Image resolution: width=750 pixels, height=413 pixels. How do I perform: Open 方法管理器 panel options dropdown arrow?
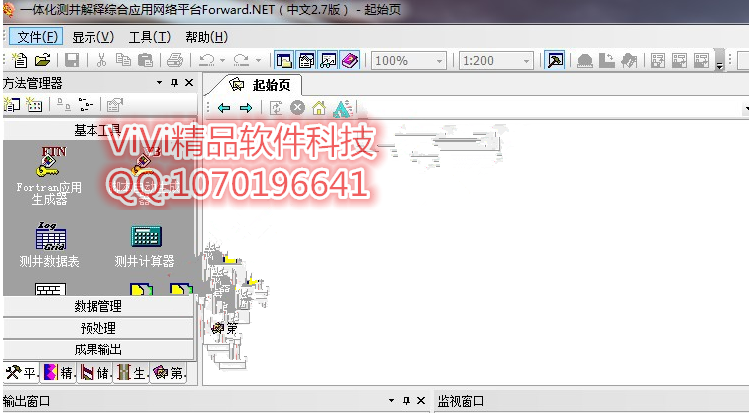(x=159, y=83)
